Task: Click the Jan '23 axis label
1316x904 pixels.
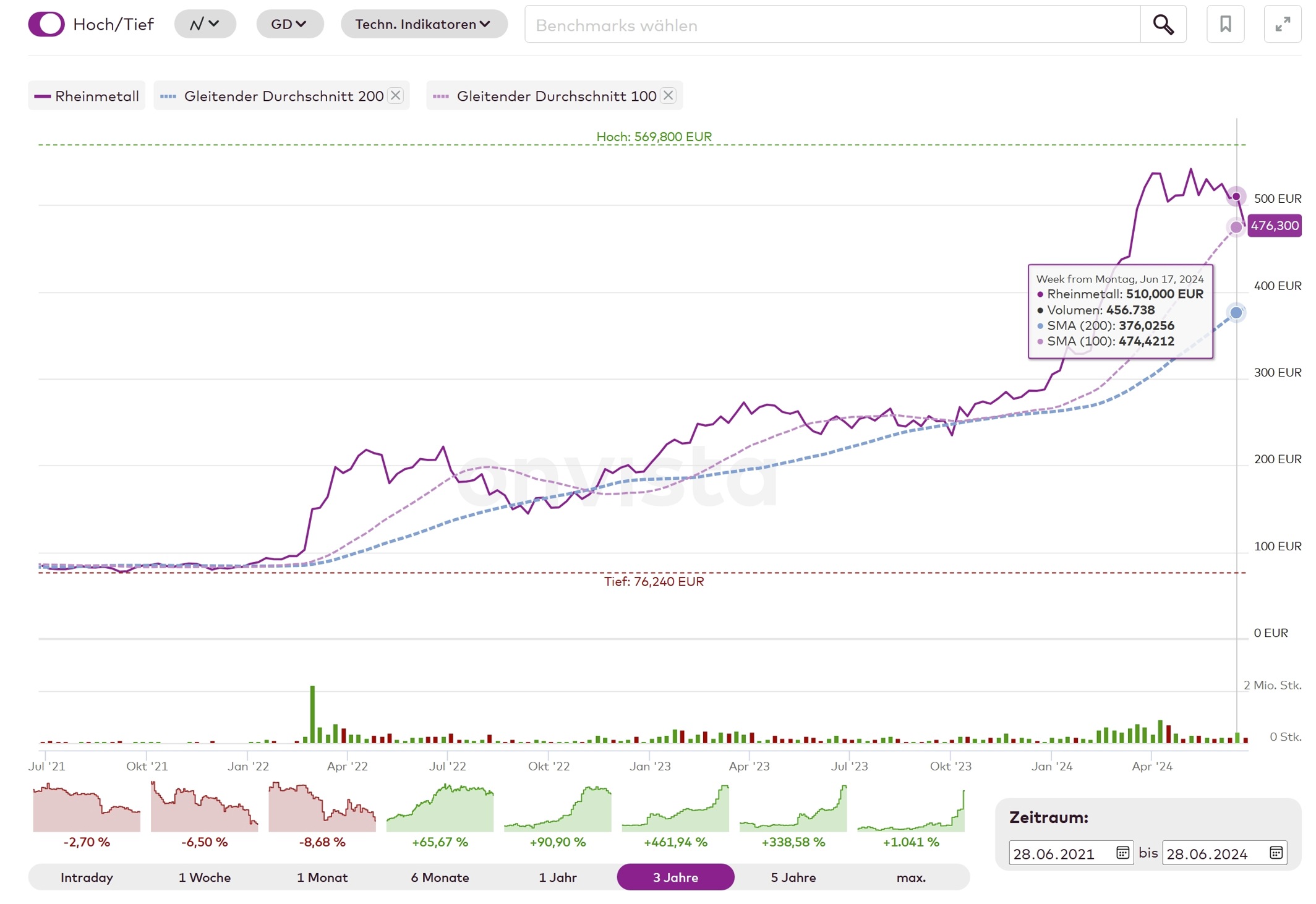Action: pyautogui.click(x=649, y=766)
